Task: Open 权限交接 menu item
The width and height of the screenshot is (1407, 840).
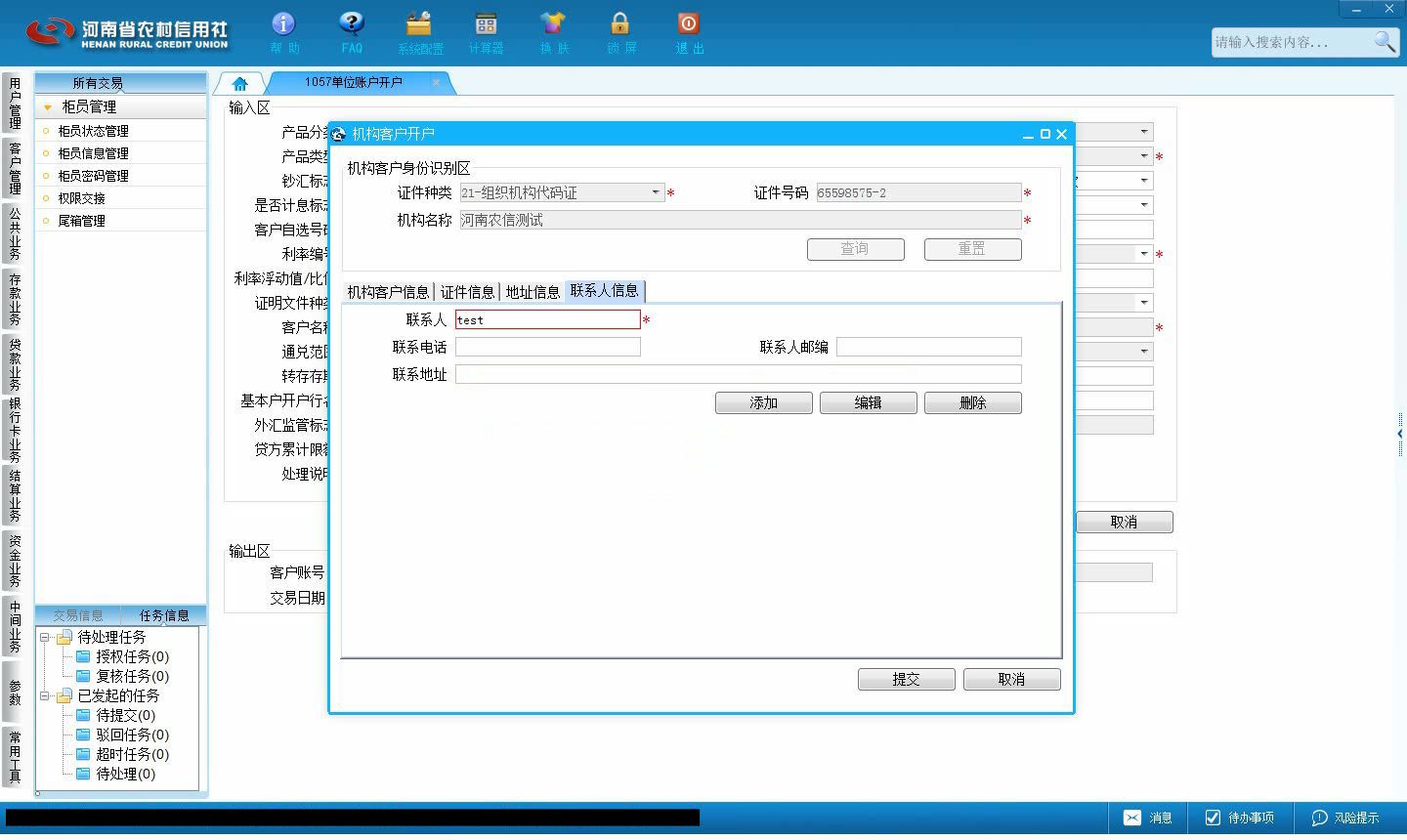Action: tap(81, 198)
